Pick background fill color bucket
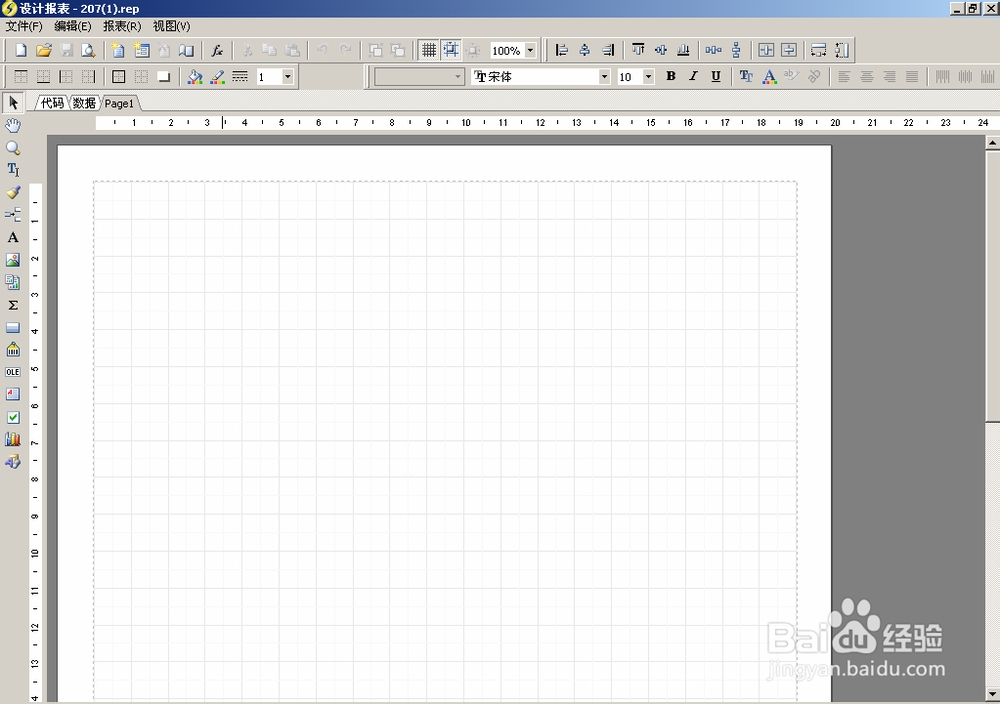Image resolution: width=1000 pixels, height=704 pixels. coord(195,77)
